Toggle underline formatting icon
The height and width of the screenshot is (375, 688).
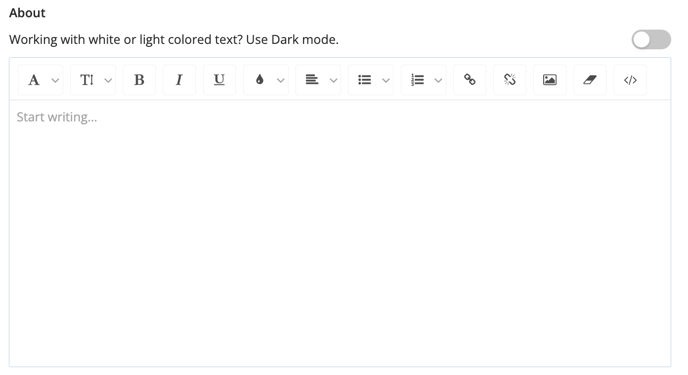pyautogui.click(x=219, y=80)
